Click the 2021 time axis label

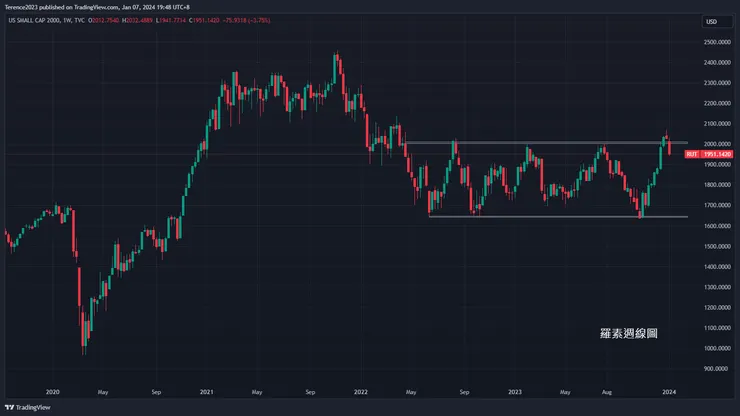pos(206,392)
